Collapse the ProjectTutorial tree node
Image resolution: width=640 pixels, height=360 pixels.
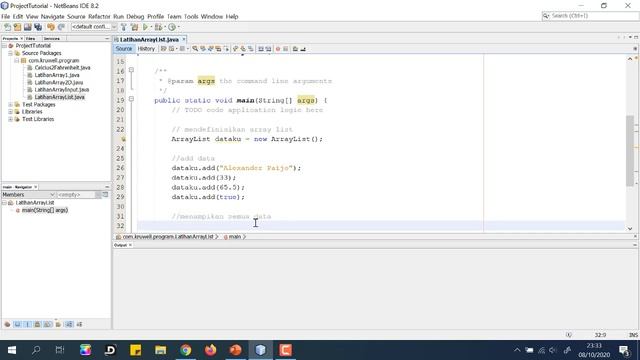(4, 46)
